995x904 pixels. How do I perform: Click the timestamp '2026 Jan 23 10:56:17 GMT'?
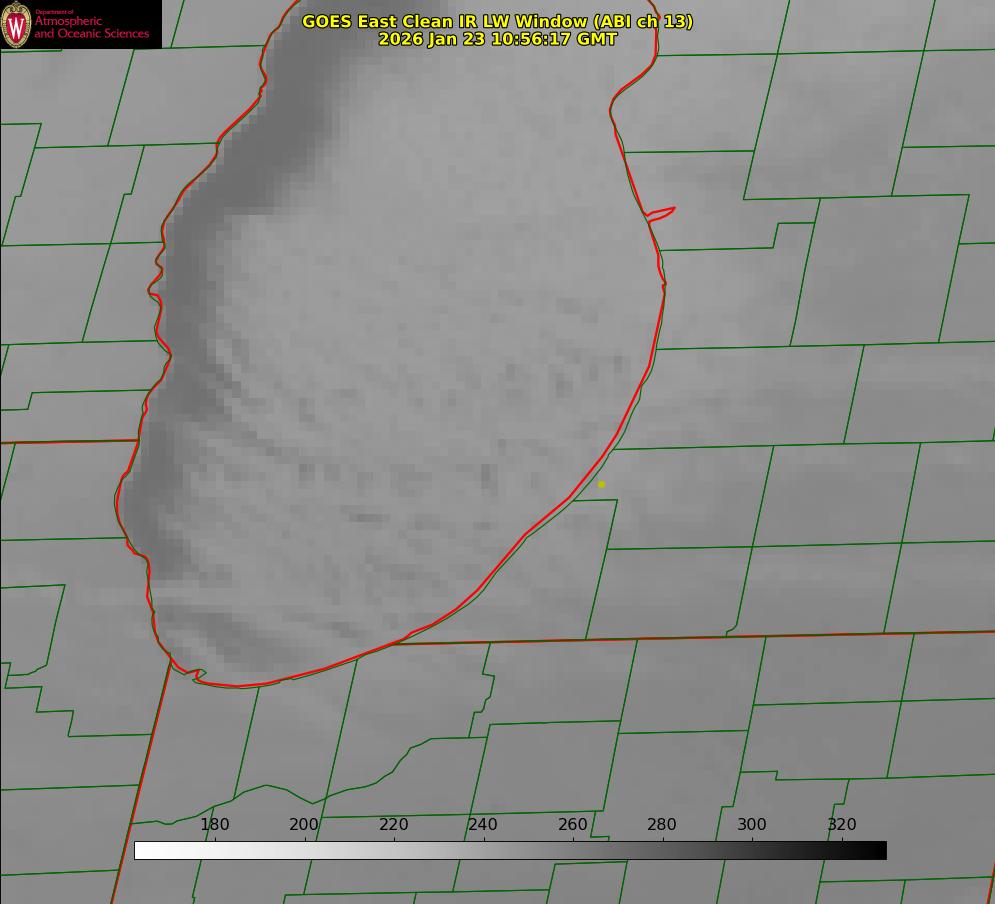click(x=498, y=39)
